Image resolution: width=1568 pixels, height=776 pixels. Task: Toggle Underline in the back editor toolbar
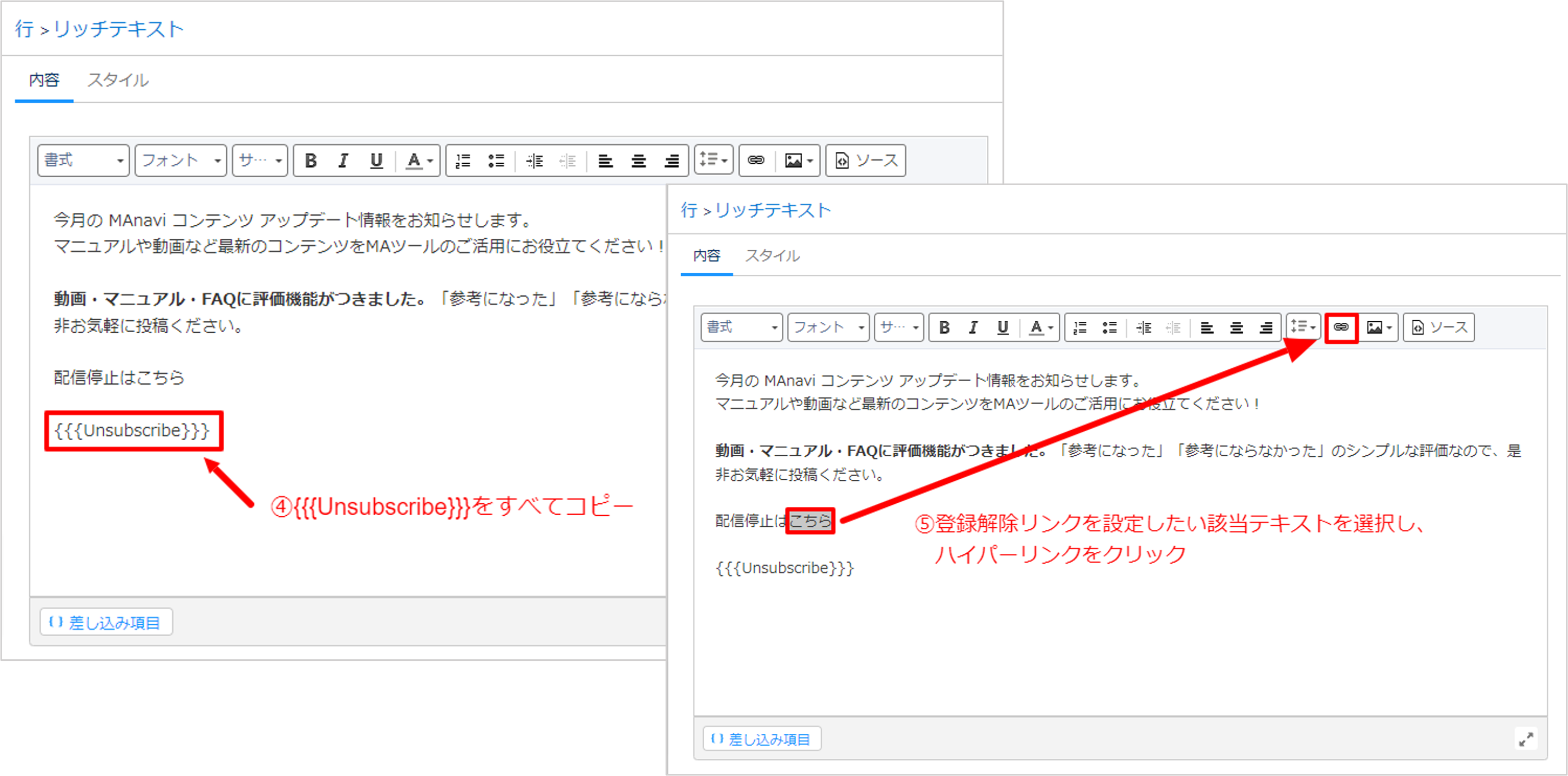pos(376,161)
